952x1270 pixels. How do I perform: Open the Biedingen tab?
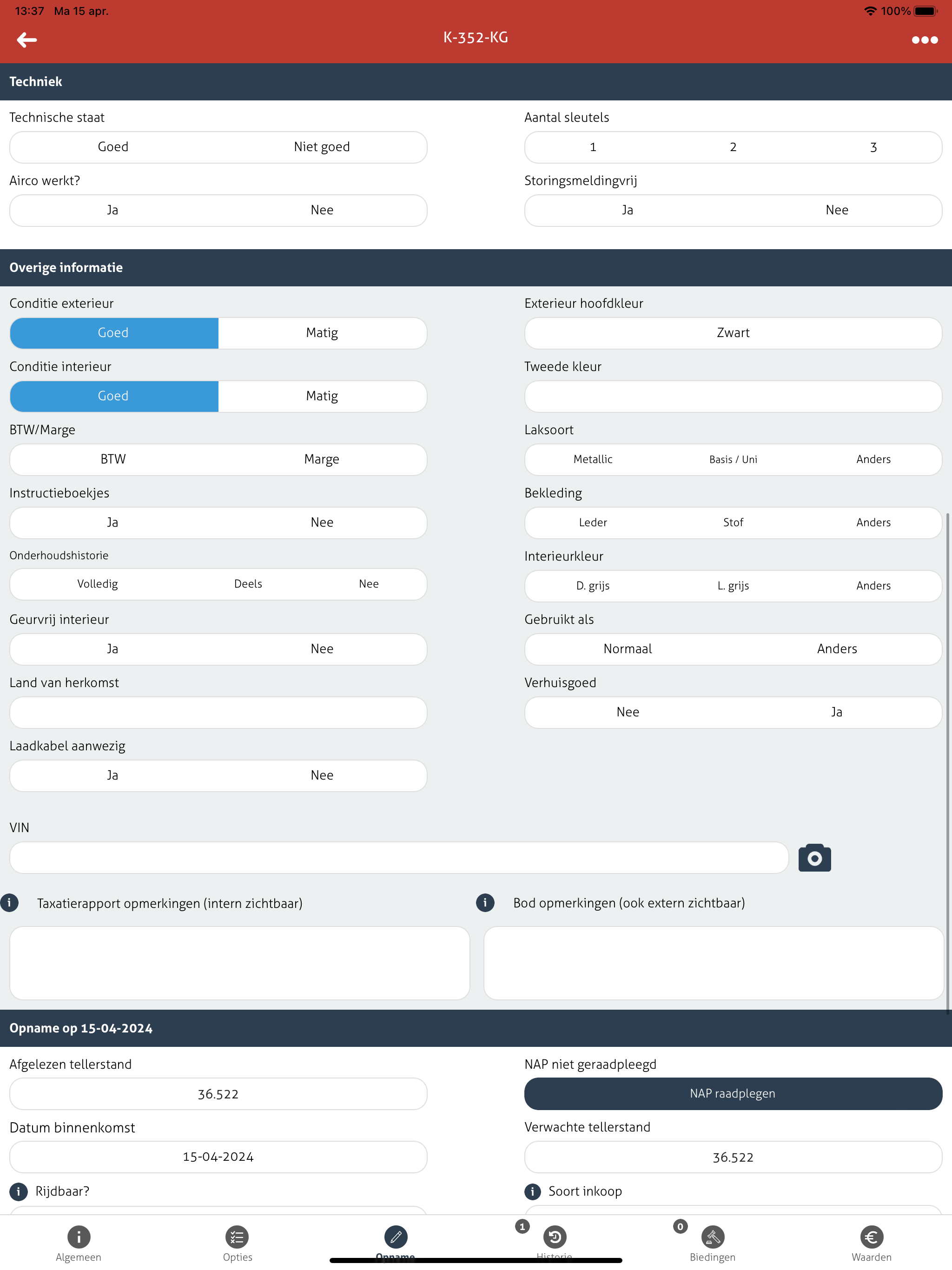(x=713, y=1243)
